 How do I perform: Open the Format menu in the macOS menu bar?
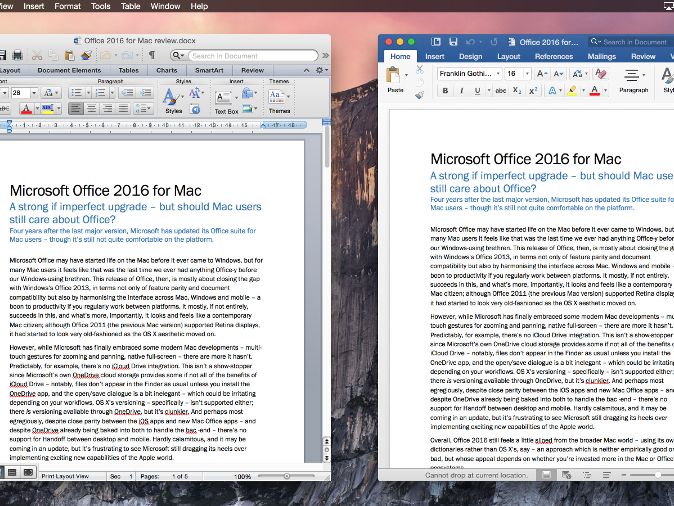67,6
